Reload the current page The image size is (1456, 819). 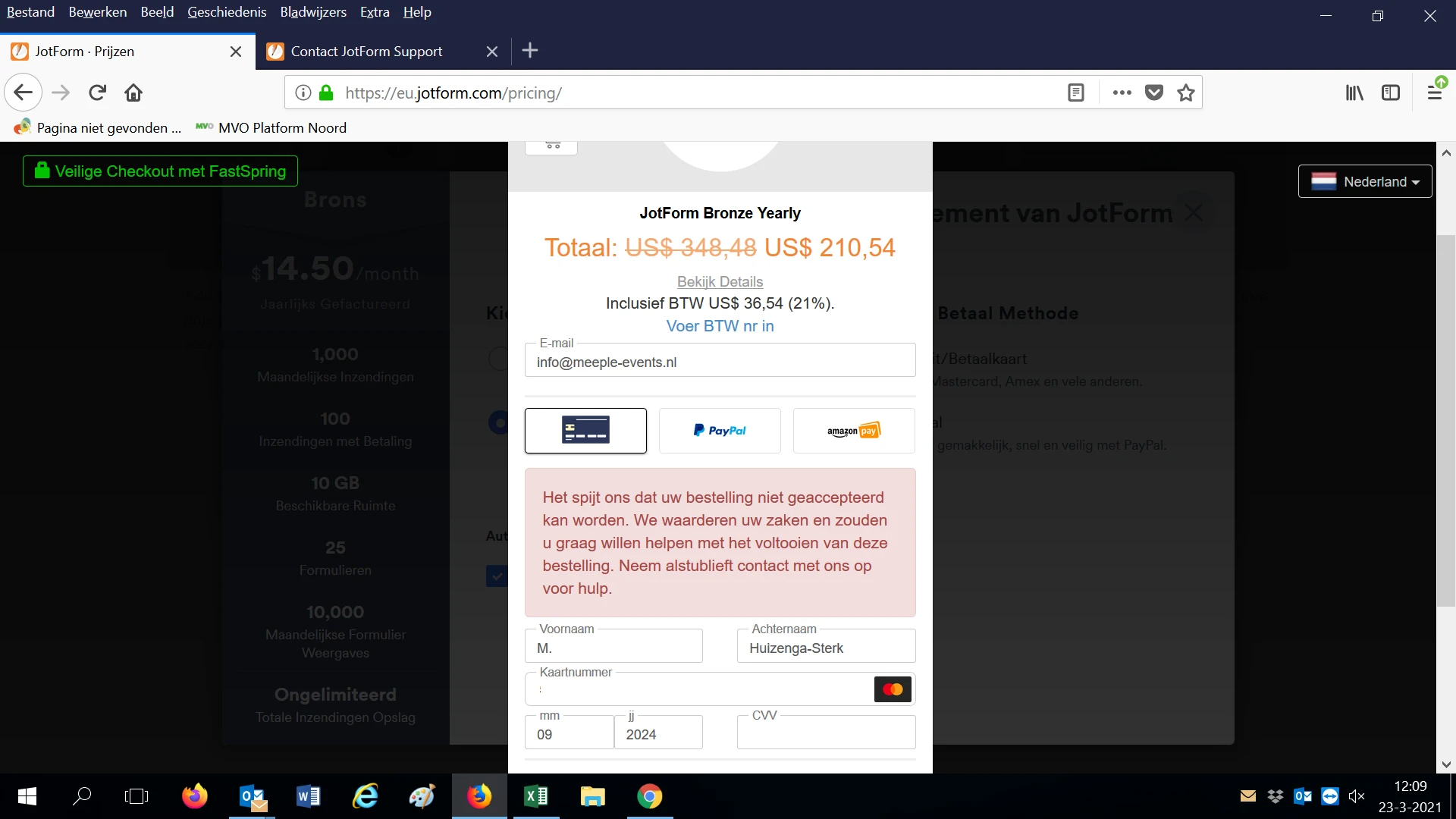point(97,93)
